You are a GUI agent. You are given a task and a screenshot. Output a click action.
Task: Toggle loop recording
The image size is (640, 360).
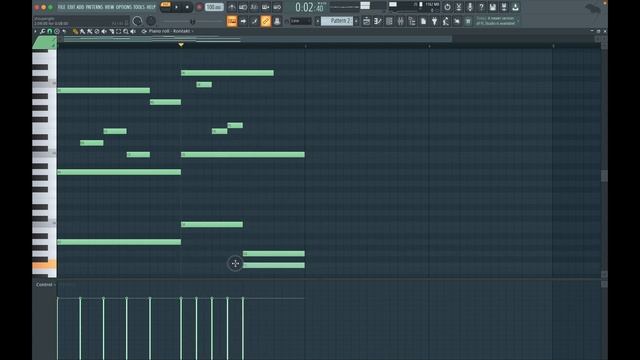(277, 7)
